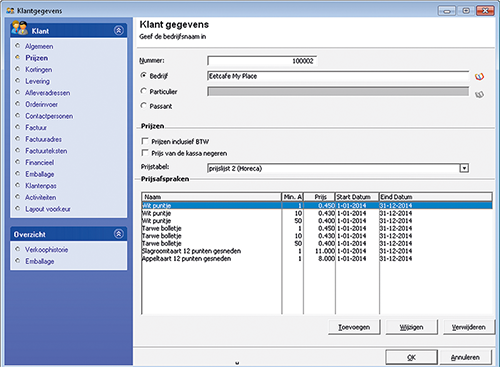Open the Layout voorkeur section
The width and height of the screenshot is (500, 367).
(x=48, y=209)
